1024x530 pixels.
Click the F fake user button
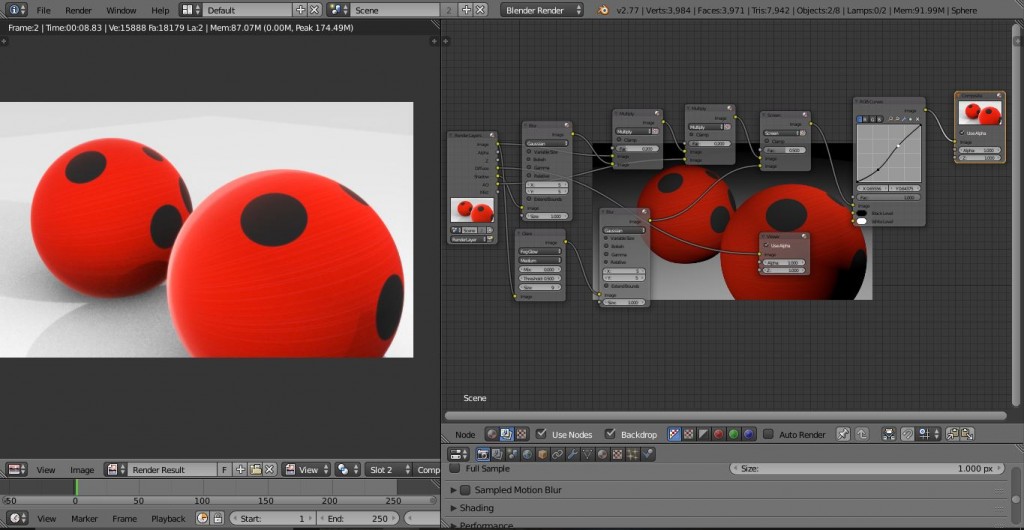tap(224, 469)
